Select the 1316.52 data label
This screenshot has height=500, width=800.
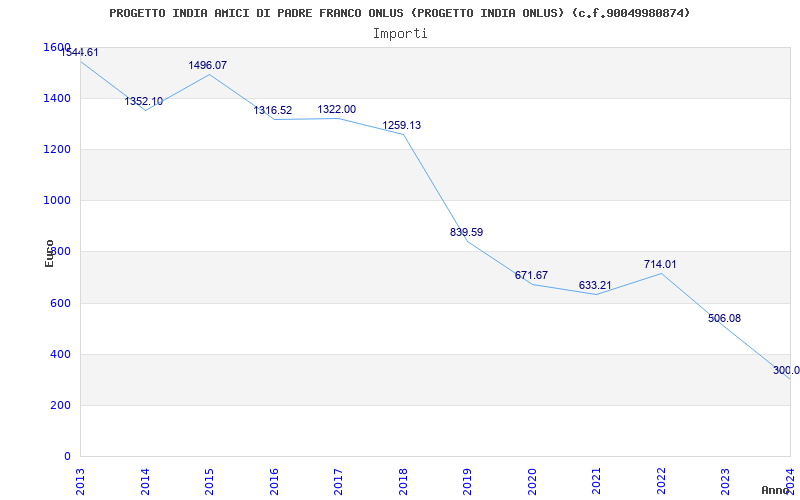click(273, 110)
